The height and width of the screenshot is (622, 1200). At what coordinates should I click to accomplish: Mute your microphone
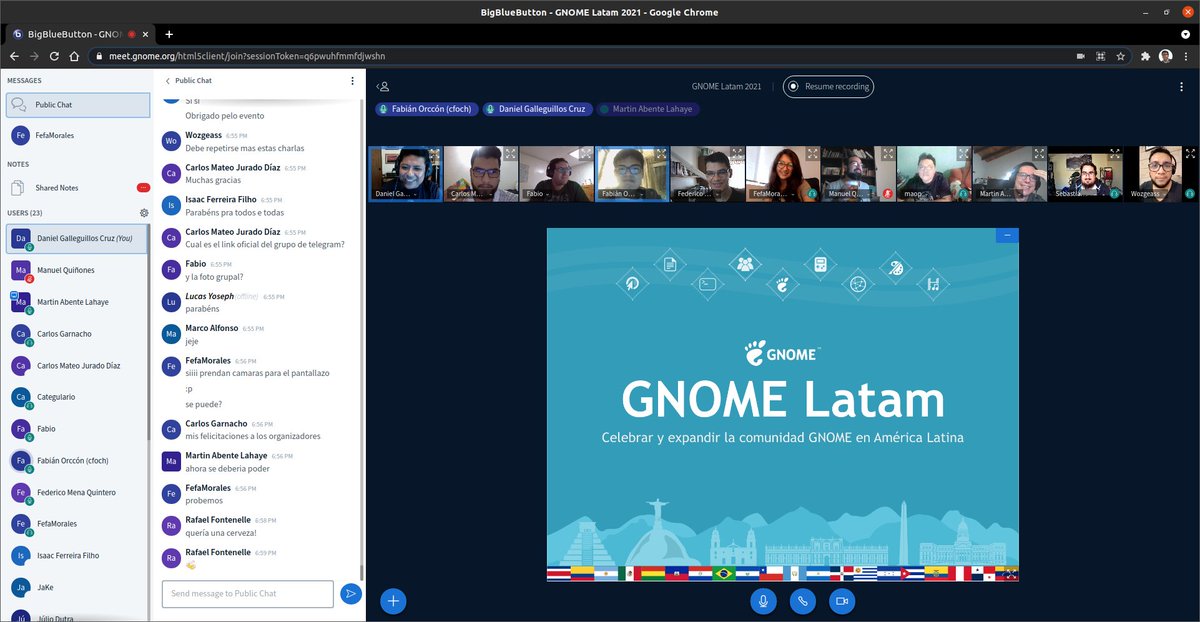763,601
